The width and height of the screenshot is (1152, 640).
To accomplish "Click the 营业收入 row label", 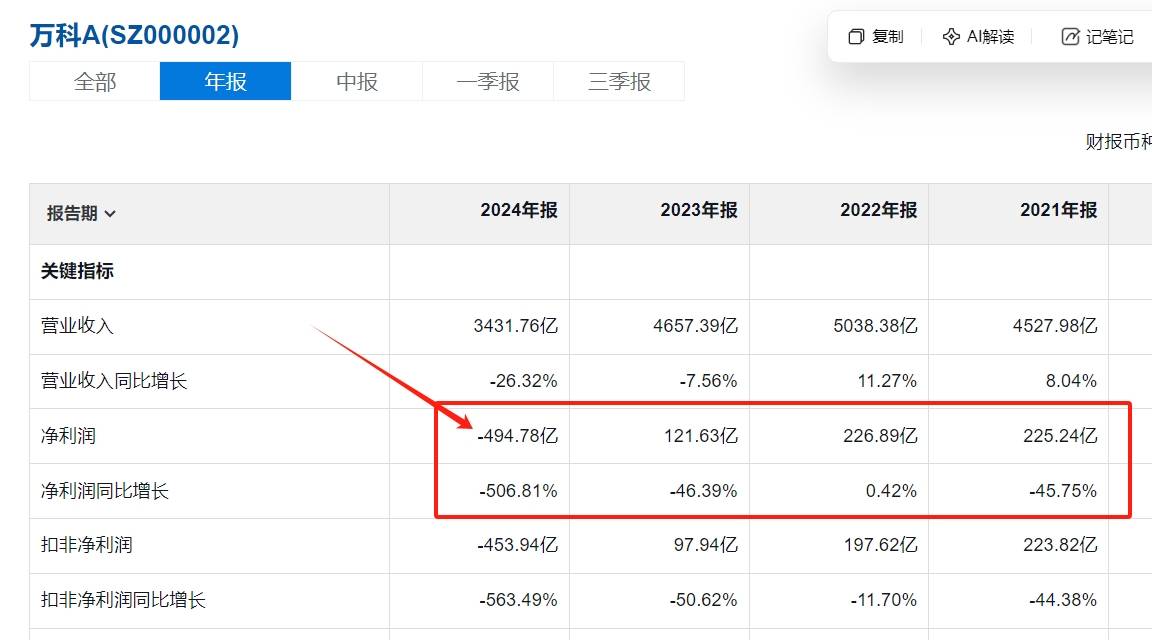I will (x=77, y=326).
